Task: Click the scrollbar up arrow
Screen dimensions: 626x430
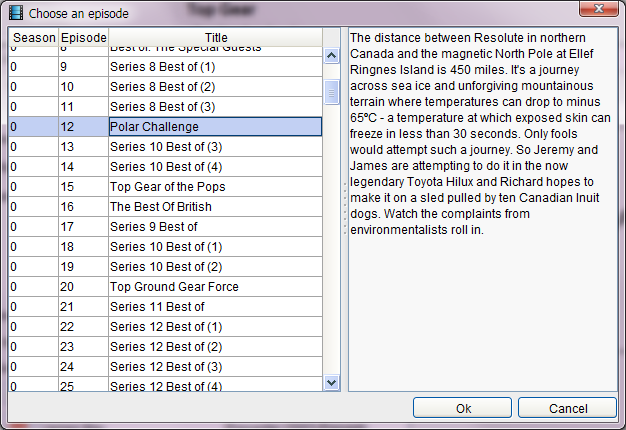Action: [x=331, y=55]
